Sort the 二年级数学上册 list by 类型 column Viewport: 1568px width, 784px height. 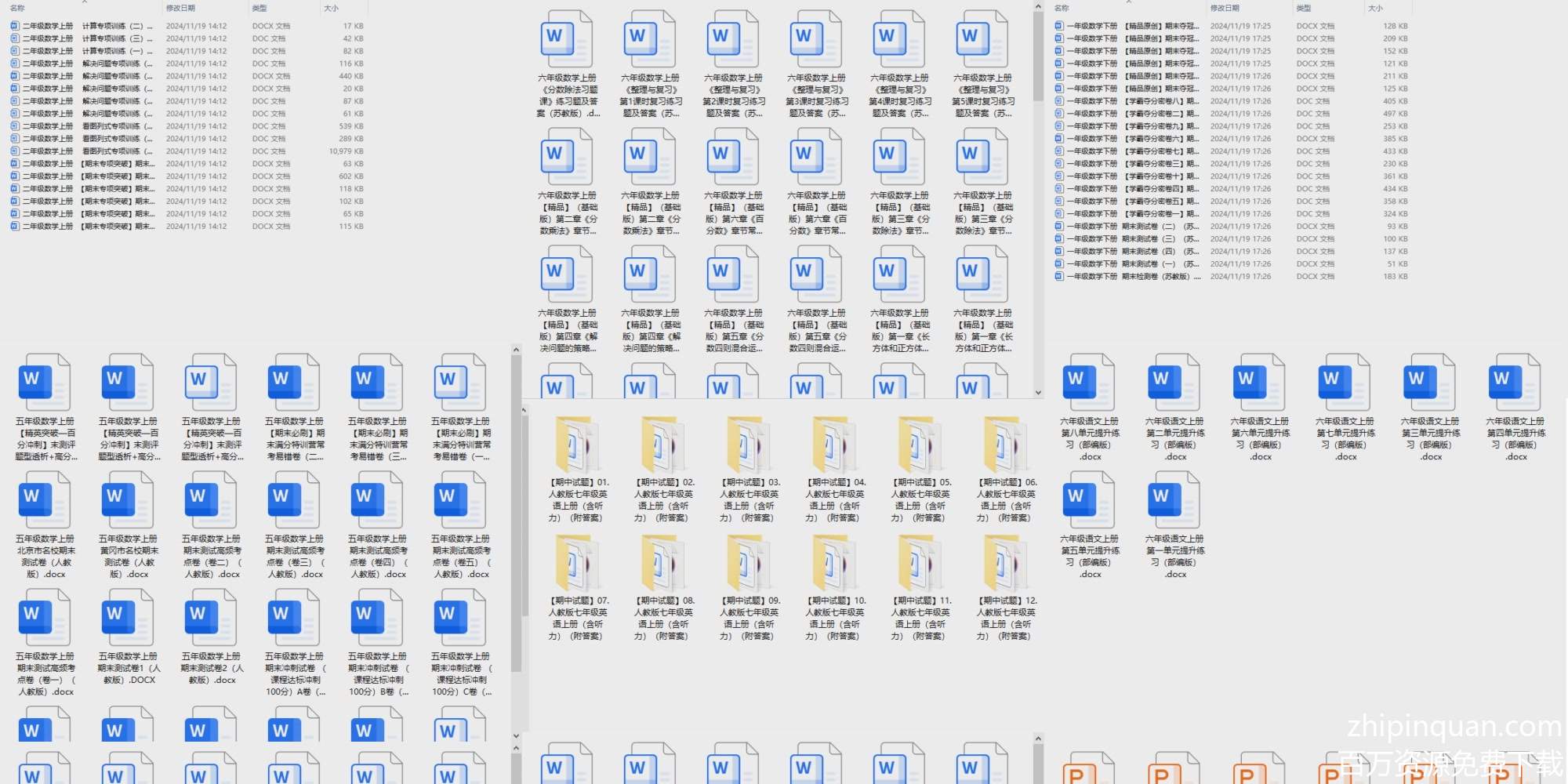260,8
